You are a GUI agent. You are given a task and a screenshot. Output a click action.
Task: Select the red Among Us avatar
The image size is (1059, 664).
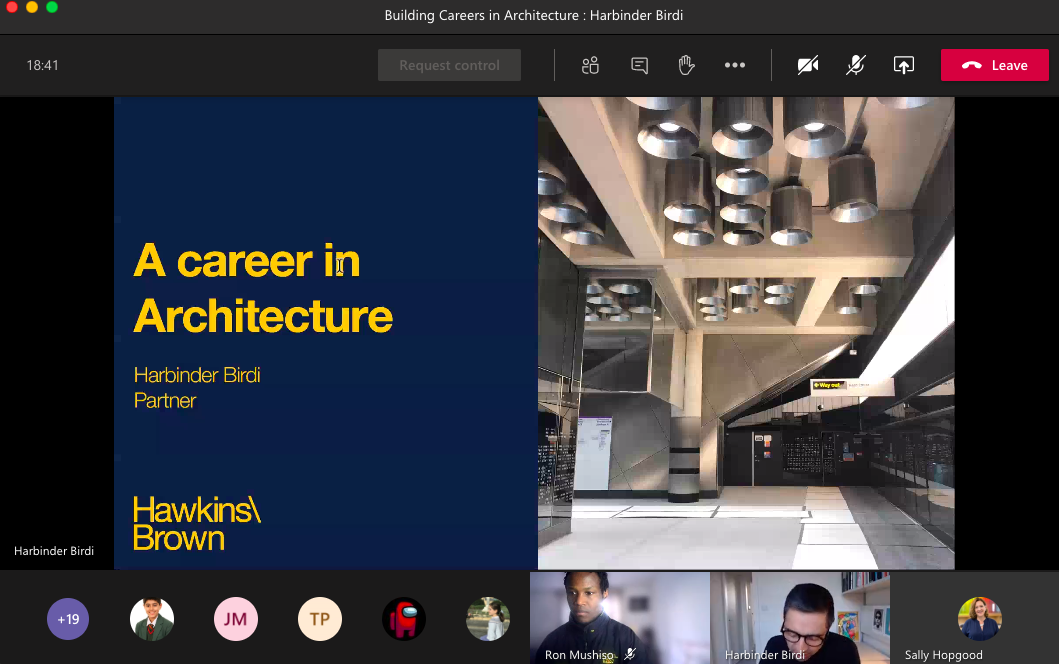point(404,619)
